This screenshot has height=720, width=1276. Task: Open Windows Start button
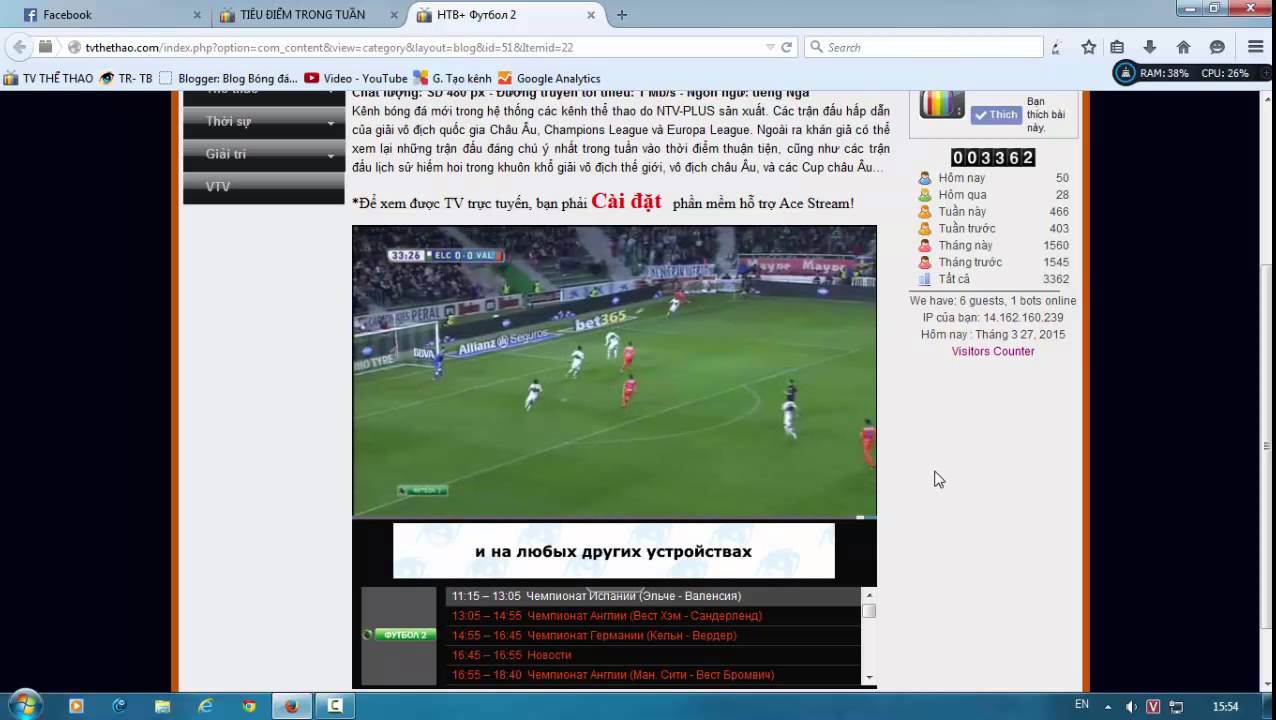point(24,705)
